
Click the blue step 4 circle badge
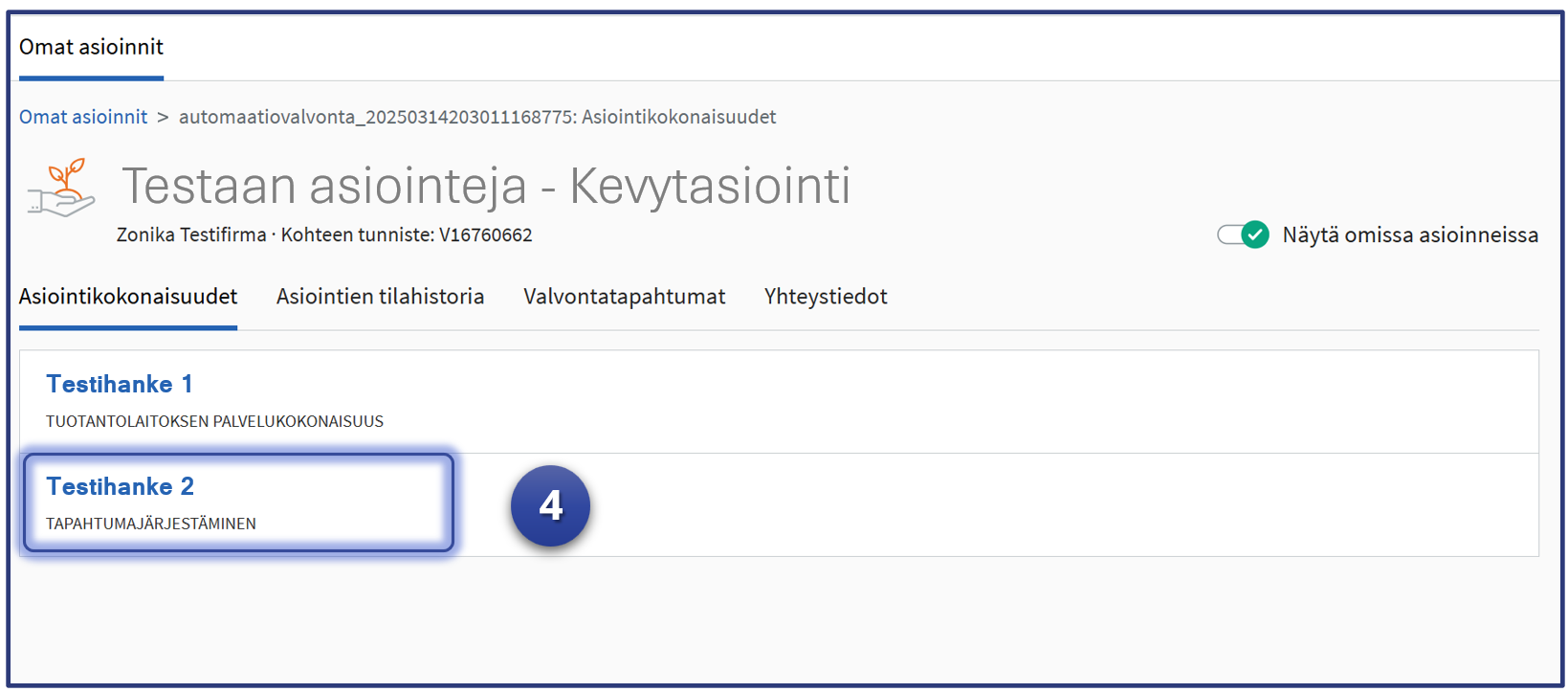(x=550, y=505)
